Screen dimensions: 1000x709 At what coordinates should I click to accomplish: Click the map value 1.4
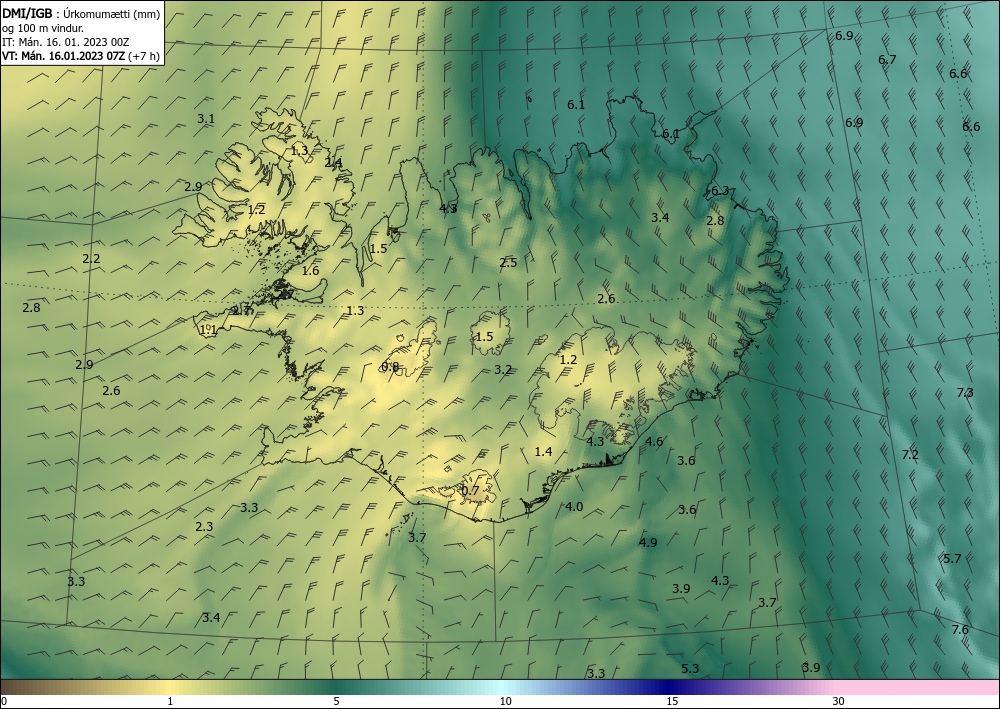[x=543, y=451]
